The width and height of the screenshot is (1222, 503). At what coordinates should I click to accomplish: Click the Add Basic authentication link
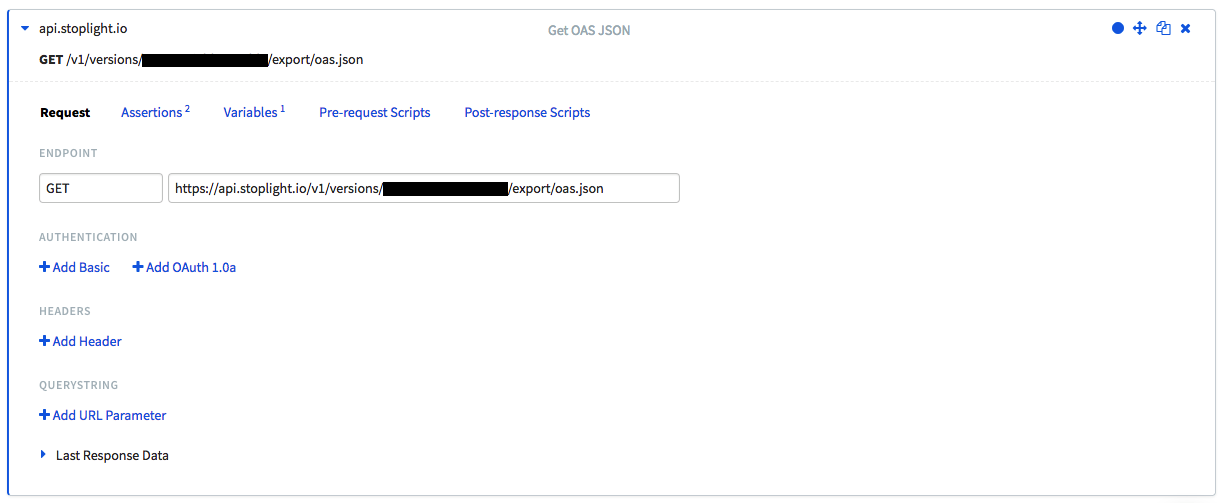pos(75,267)
